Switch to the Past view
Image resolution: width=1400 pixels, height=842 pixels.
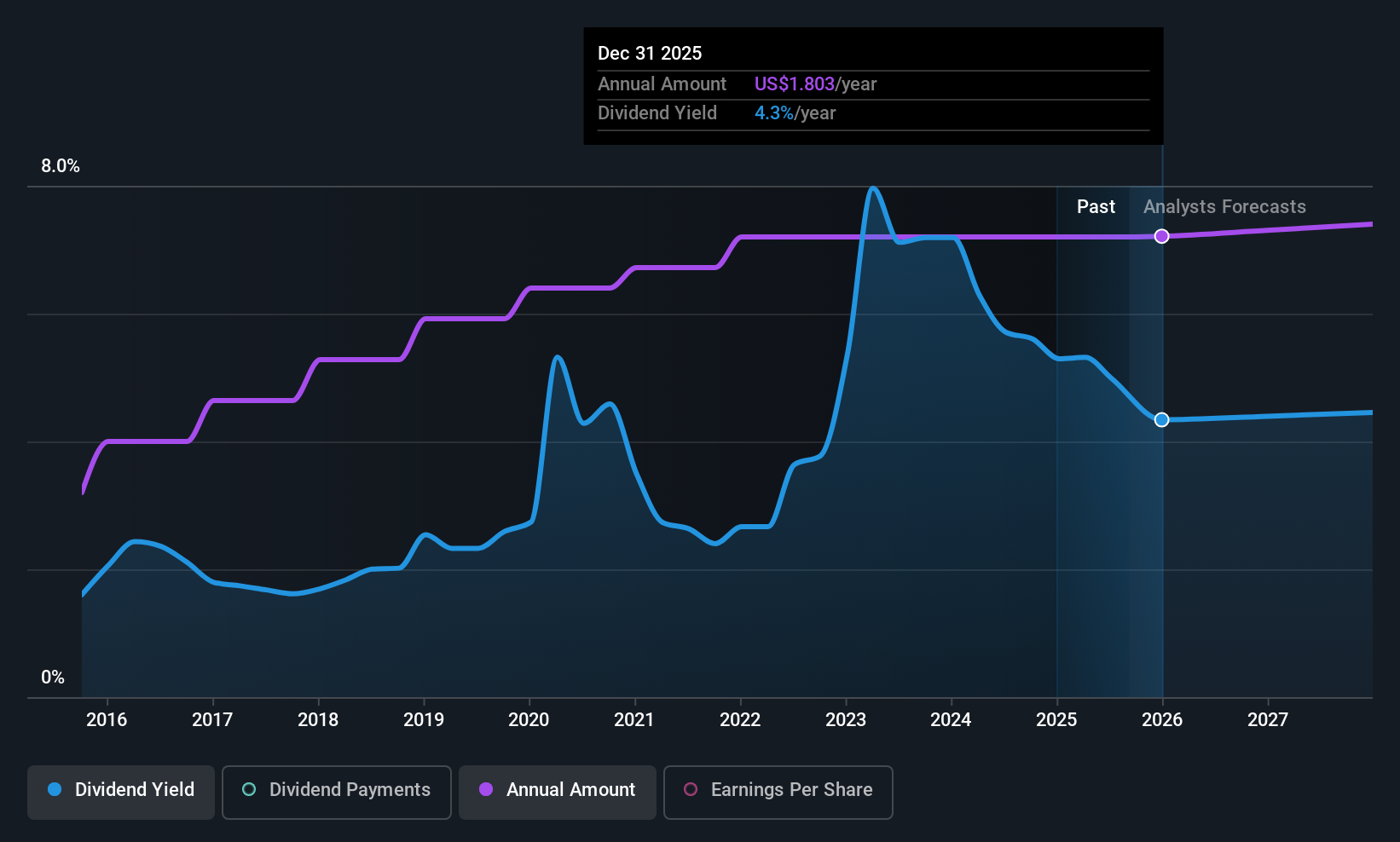click(x=1096, y=206)
